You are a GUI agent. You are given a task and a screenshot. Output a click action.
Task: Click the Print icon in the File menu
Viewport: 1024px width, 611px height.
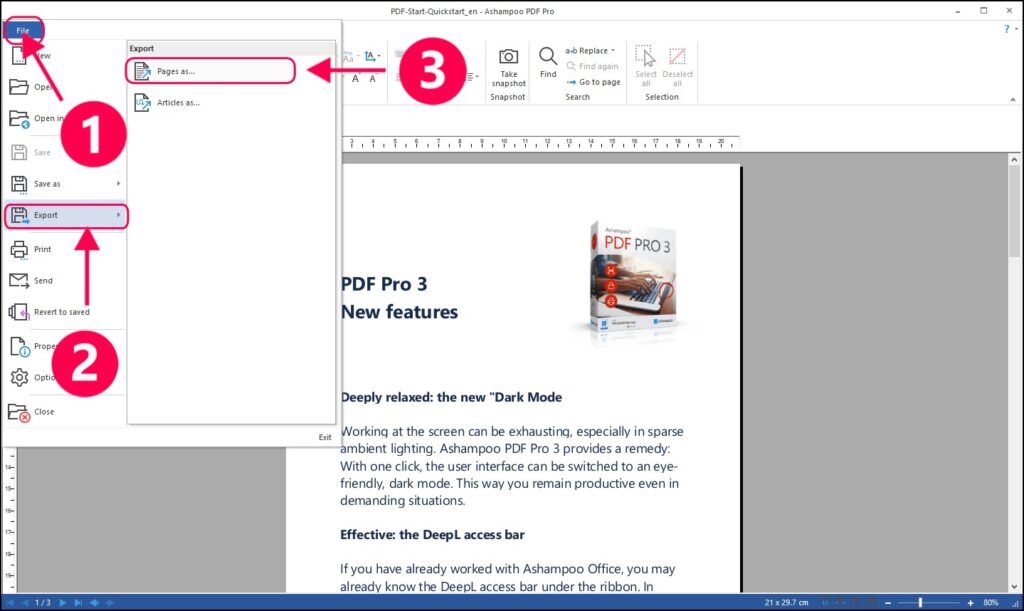[x=20, y=247]
